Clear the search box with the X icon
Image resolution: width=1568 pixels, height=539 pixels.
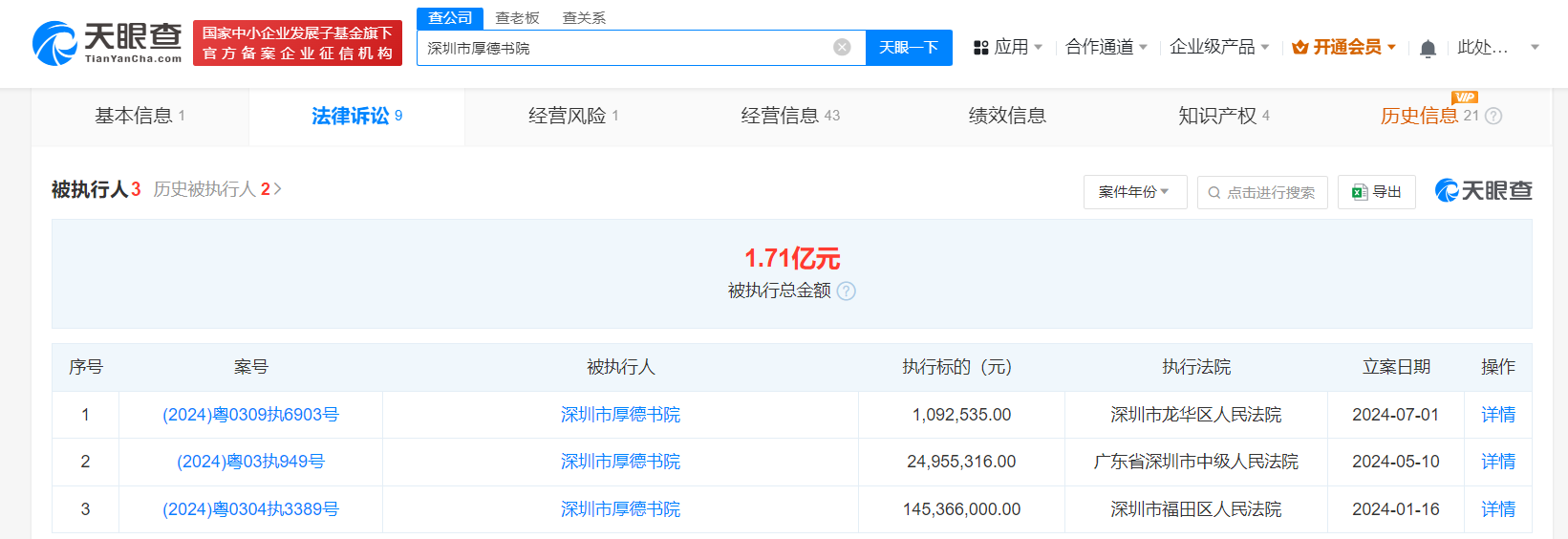pyautogui.click(x=842, y=48)
